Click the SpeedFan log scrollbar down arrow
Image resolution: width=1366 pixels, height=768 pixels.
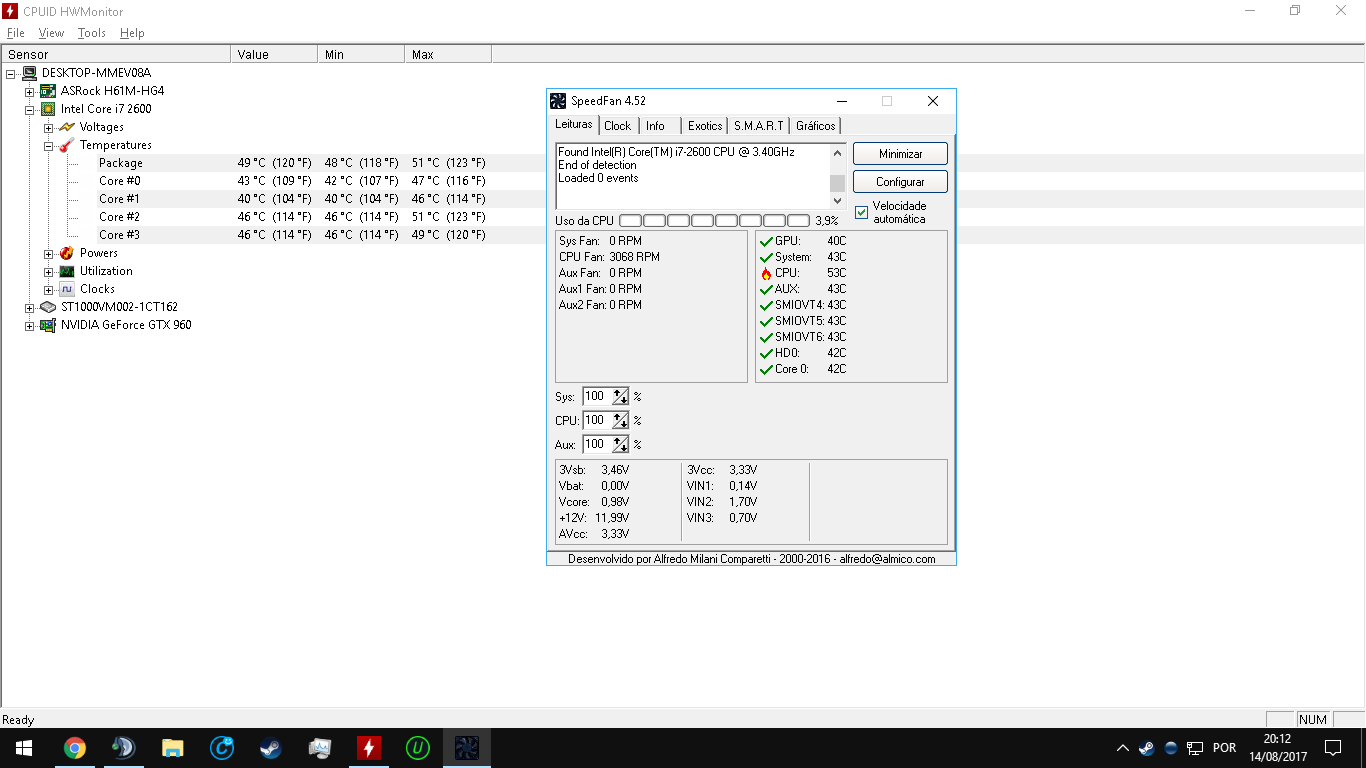[x=838, y=201]
